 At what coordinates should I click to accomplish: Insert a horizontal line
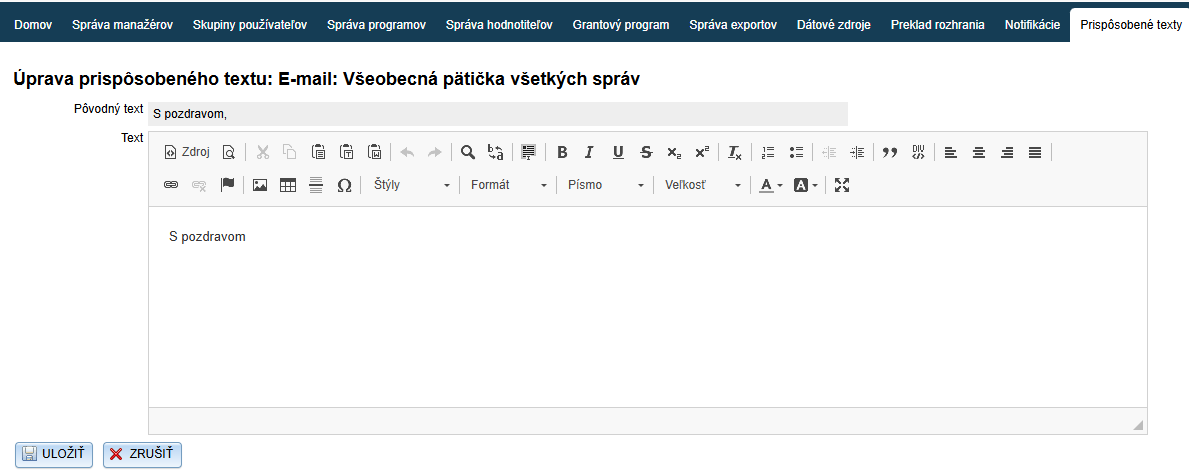316,185
